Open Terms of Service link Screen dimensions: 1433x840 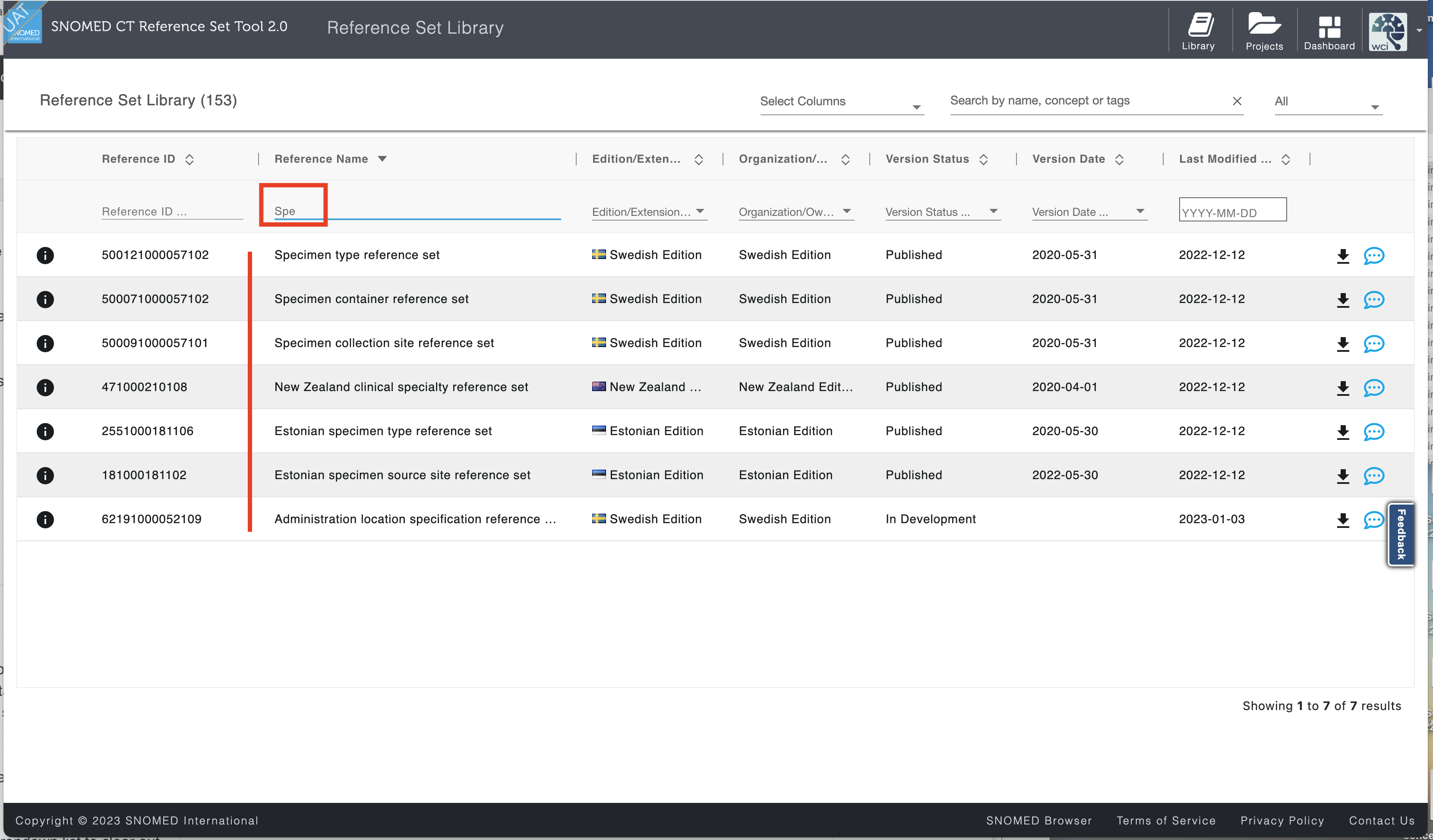(1166, 821)
